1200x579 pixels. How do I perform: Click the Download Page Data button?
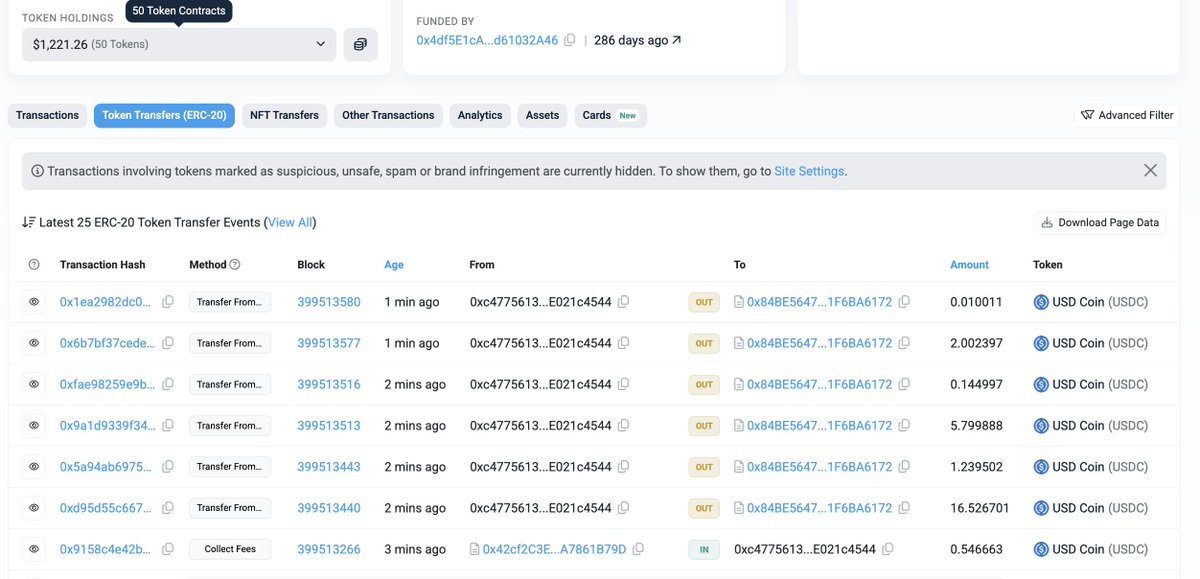tap(1099, 222)
